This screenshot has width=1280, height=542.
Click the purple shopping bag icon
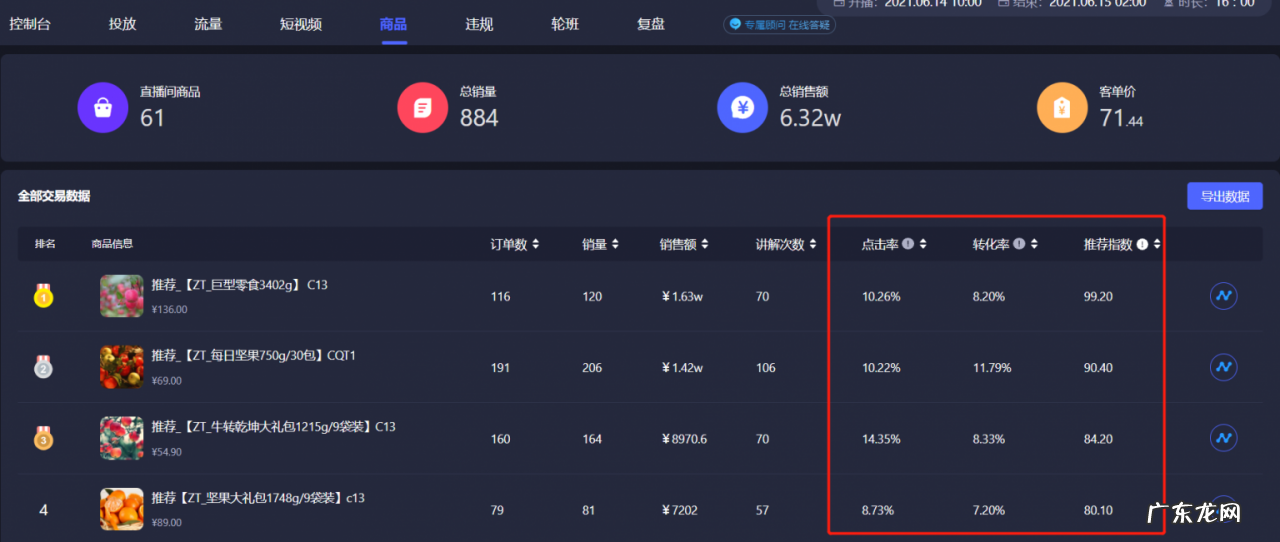pyautogui.click(x=103, y=107)
